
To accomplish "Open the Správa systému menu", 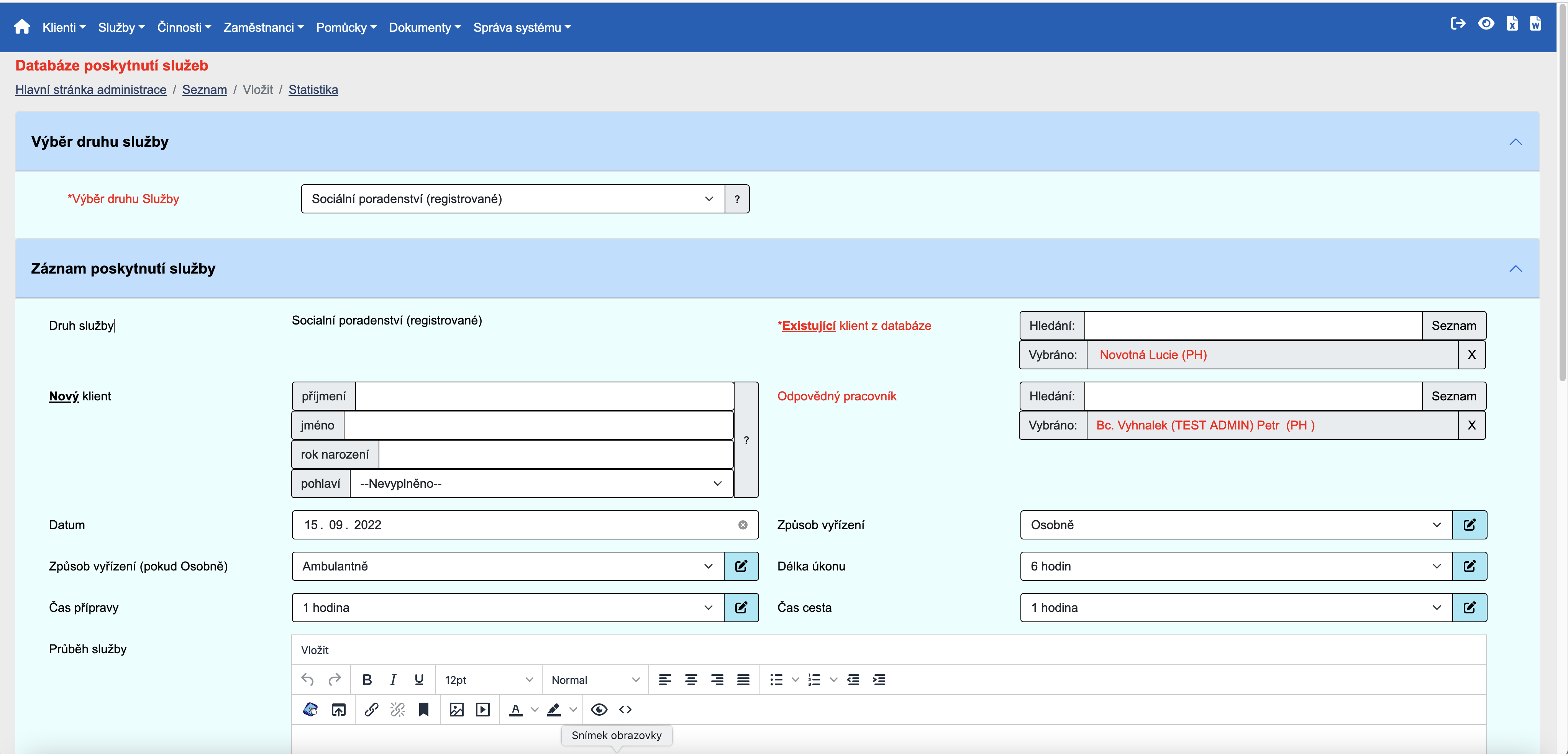I will pos(522,27).
